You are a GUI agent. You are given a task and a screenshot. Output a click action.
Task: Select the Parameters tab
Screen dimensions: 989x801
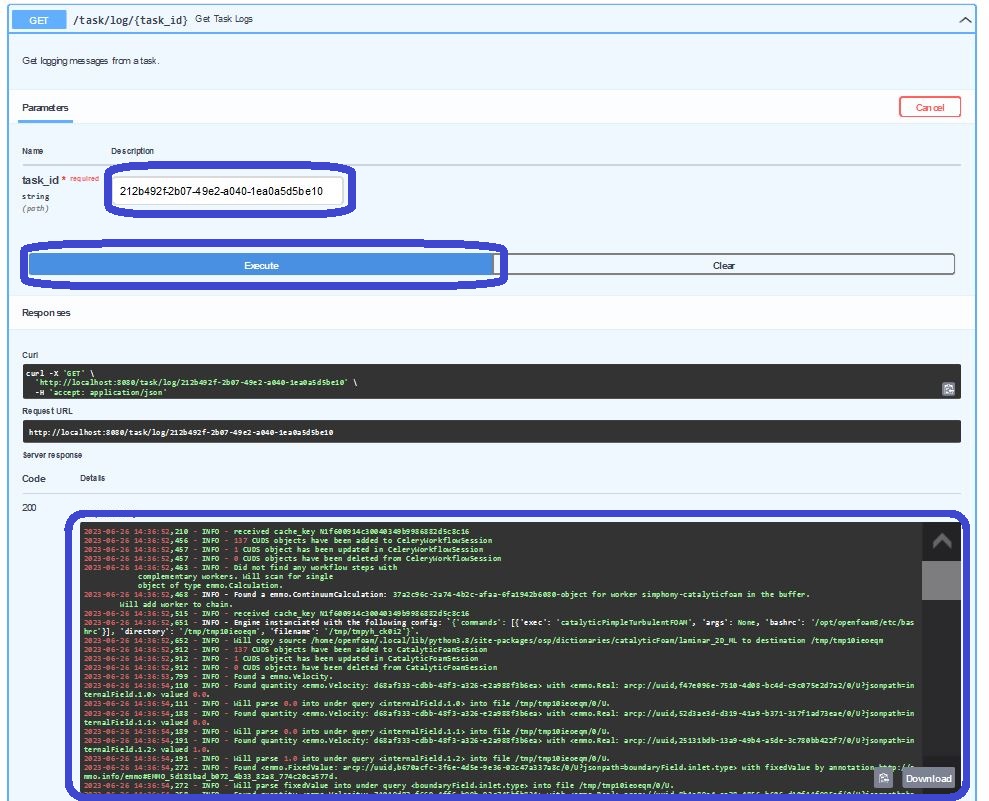tap(45, 108)
